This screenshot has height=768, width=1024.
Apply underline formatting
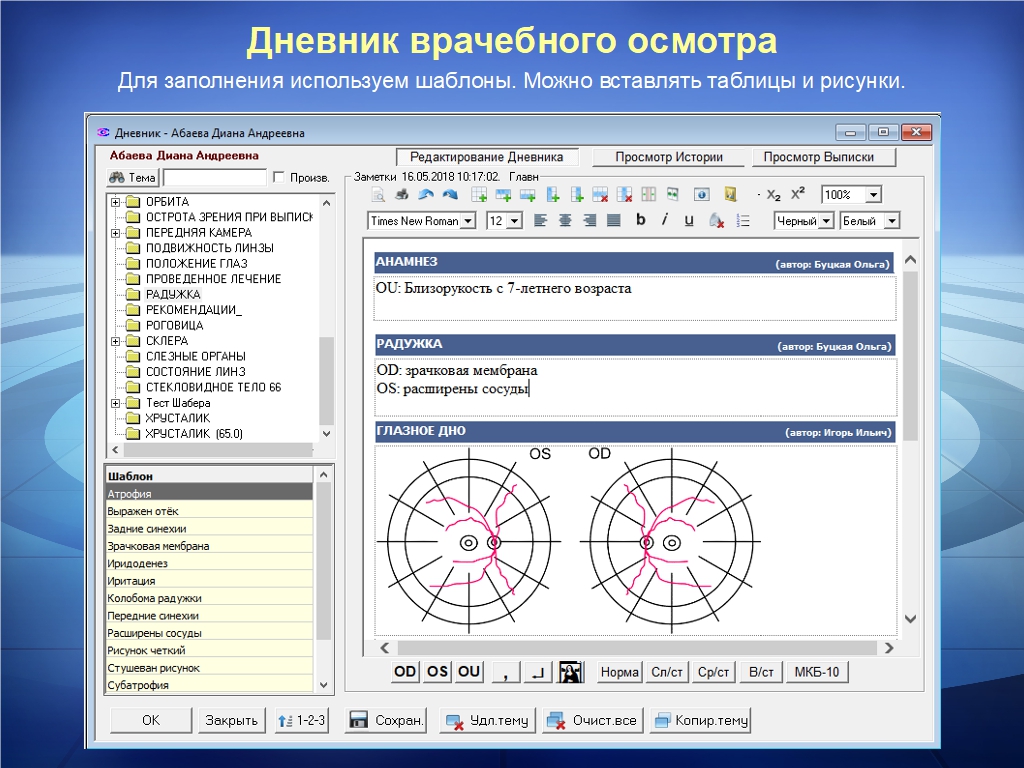click(689, 220)
